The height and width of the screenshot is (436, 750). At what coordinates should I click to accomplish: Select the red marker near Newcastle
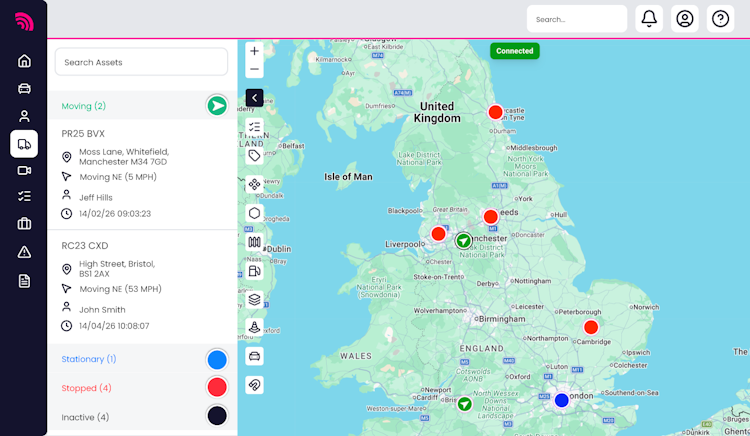(495, 112)
